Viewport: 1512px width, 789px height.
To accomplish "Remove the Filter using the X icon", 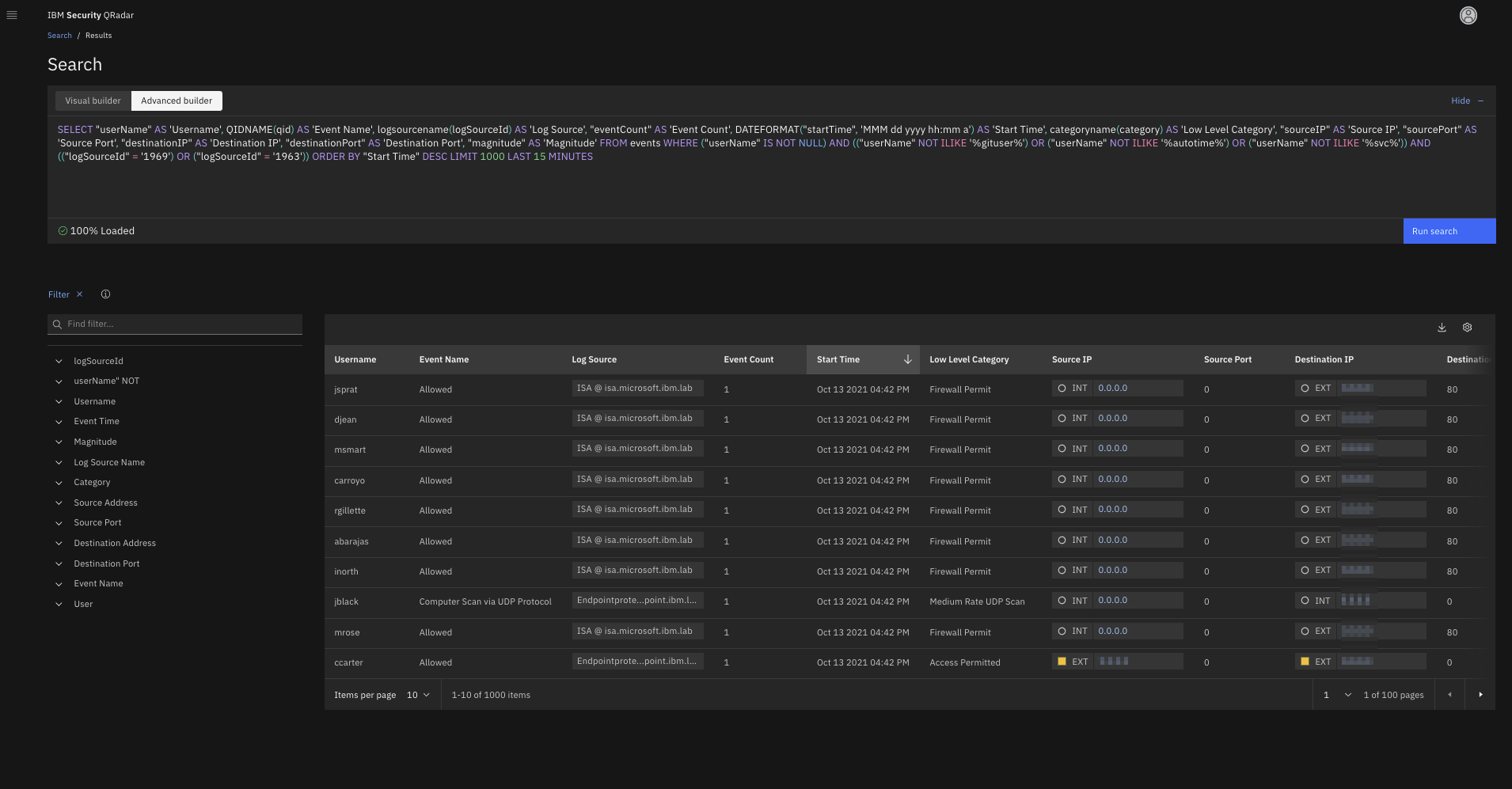I will tap(80, 294).
